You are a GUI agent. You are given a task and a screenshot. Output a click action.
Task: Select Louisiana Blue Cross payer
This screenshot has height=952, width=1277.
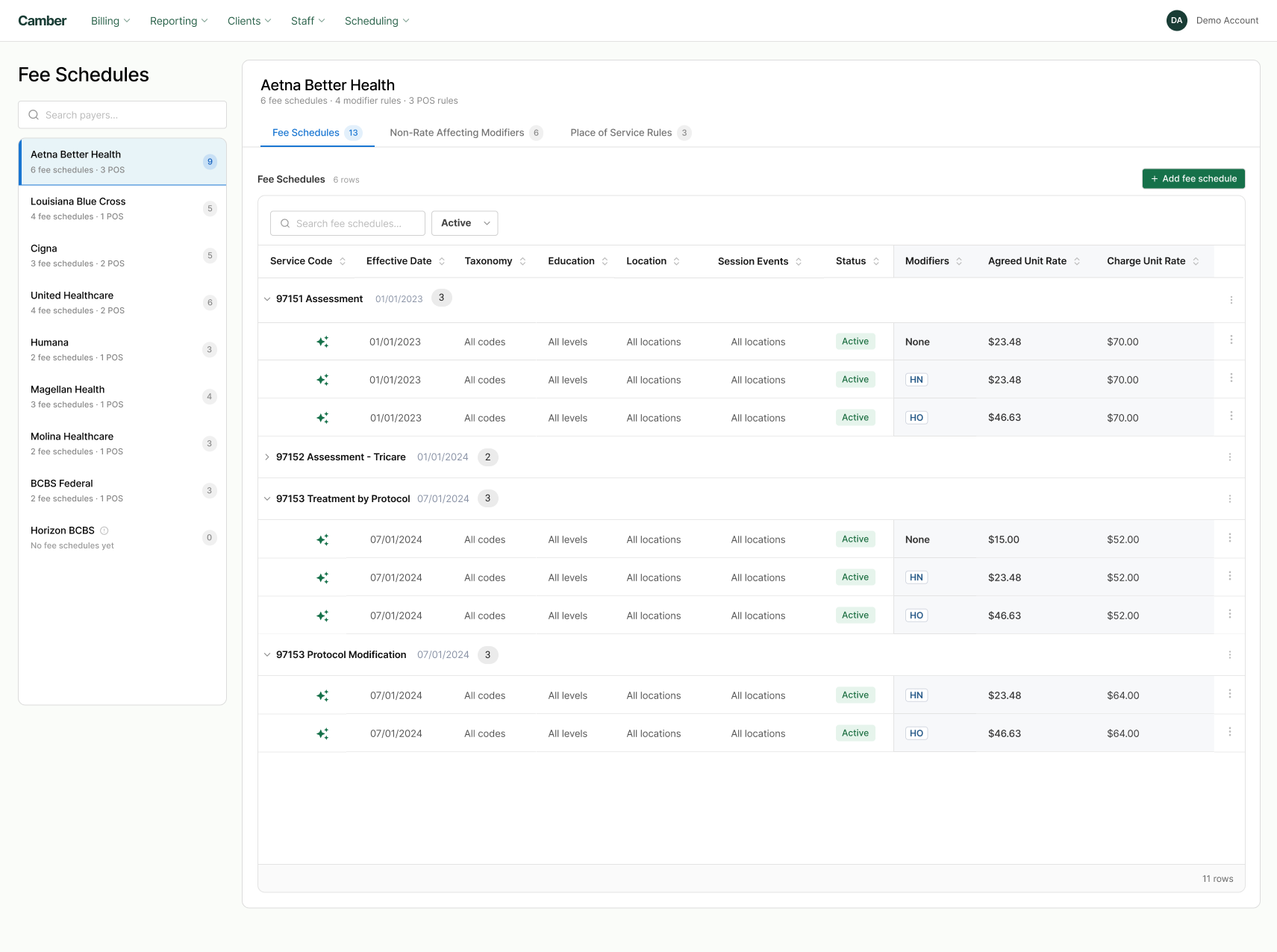(122, 209)
